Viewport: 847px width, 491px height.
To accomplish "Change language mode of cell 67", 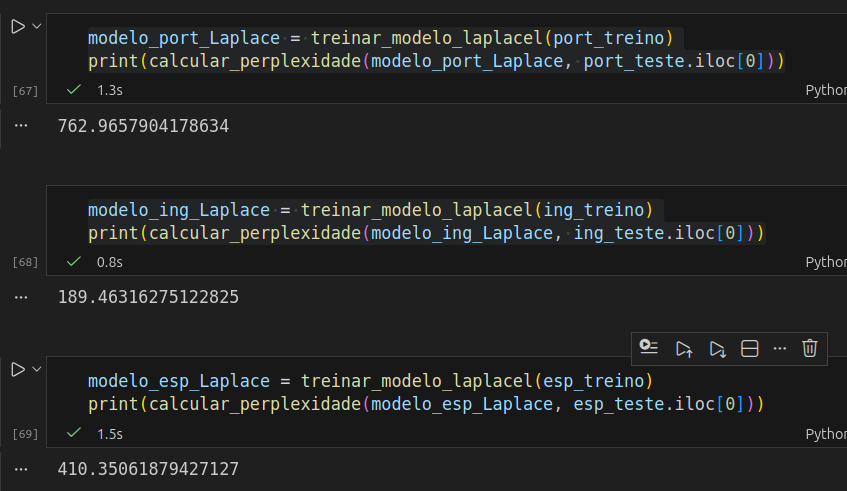I will click(826, 90).
